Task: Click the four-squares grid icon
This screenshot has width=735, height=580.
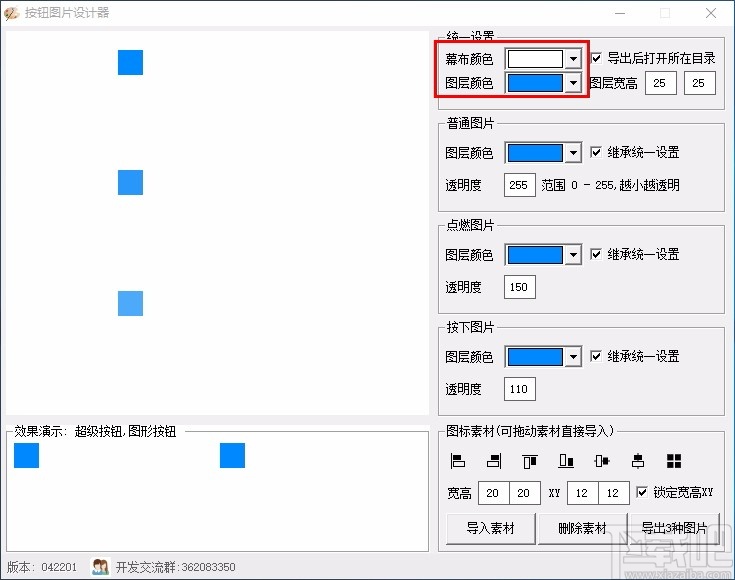Action: click(x=674, y=461)
